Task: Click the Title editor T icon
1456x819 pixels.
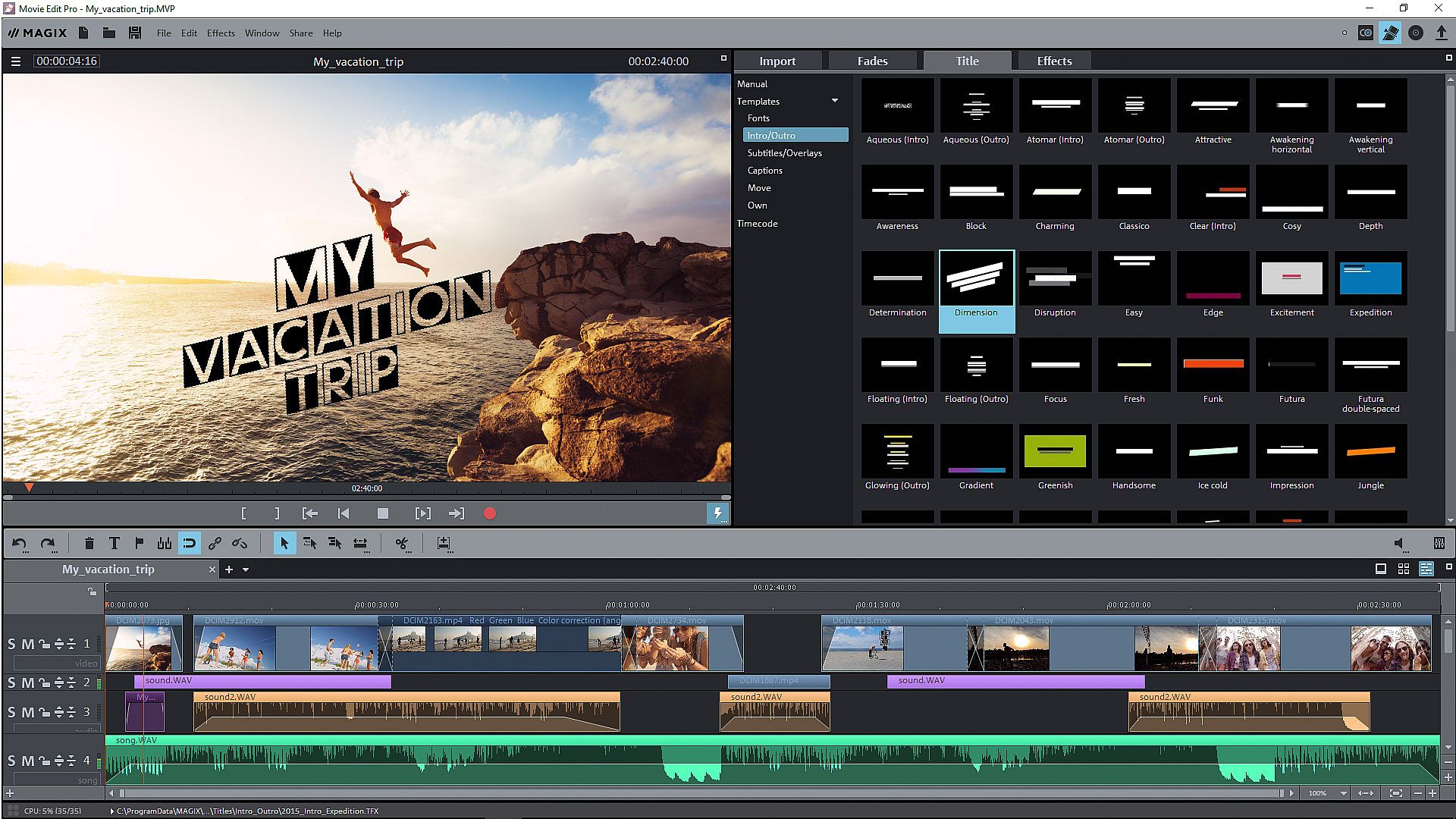Action: 115,543
